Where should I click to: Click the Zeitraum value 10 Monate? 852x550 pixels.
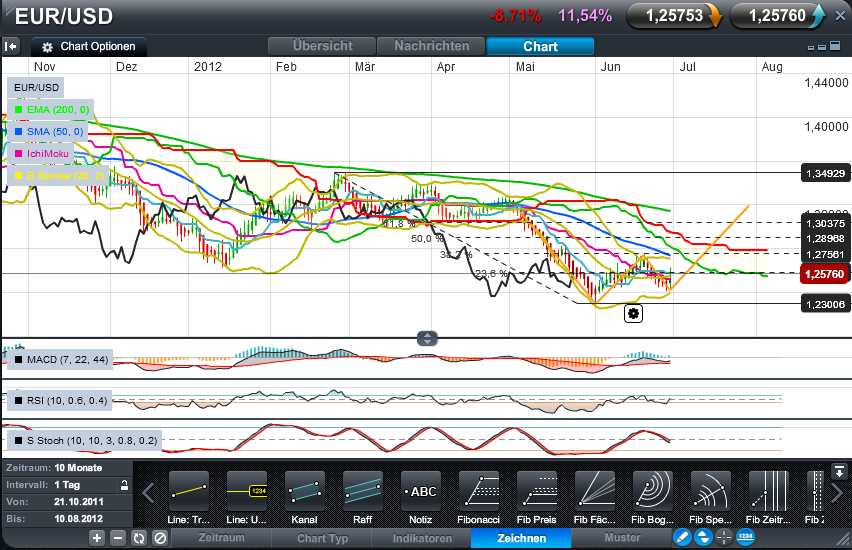pos(78,467)
